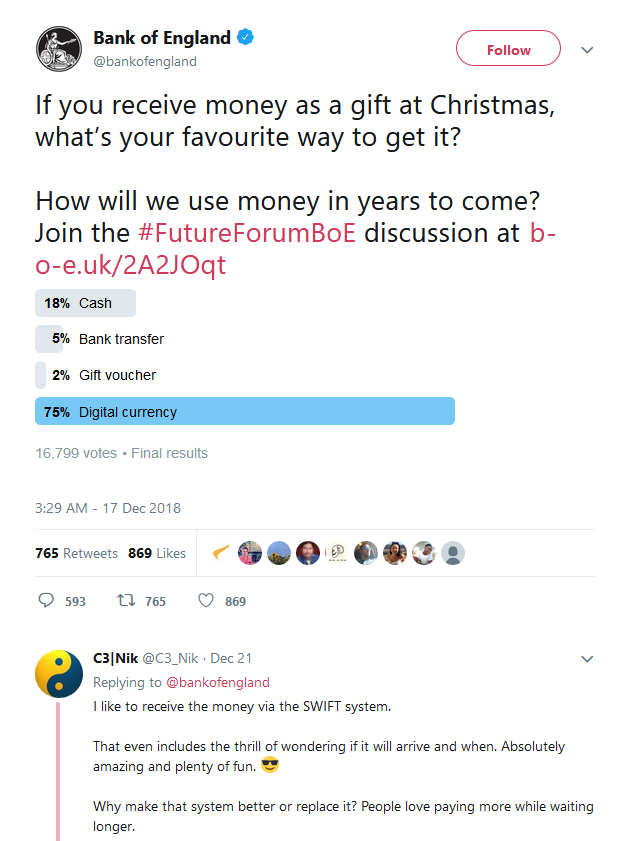View the 869 Likes list

157,553
